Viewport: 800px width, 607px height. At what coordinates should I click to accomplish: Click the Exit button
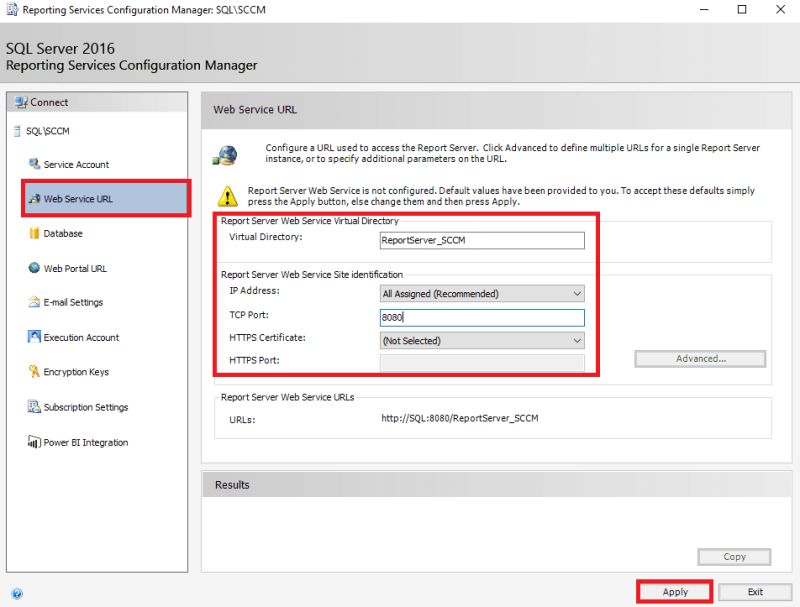pos(752,591)
